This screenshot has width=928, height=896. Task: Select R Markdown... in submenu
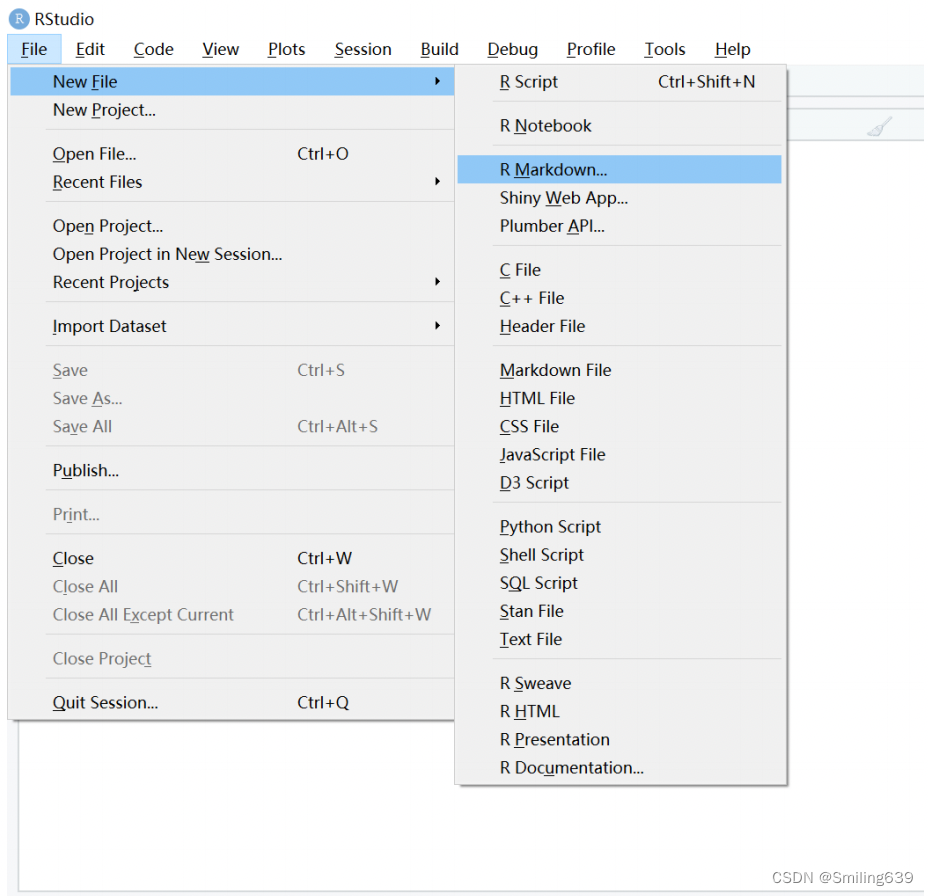(x=620, y=170)
